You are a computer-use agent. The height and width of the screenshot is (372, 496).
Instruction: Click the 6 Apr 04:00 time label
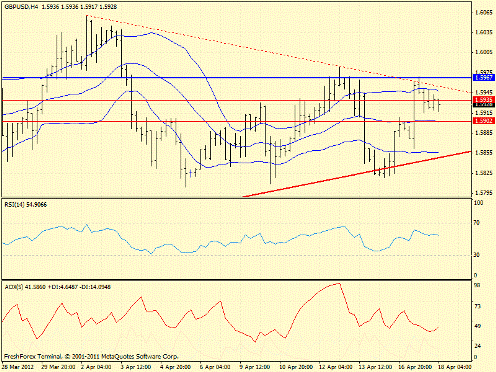[215, 367]
